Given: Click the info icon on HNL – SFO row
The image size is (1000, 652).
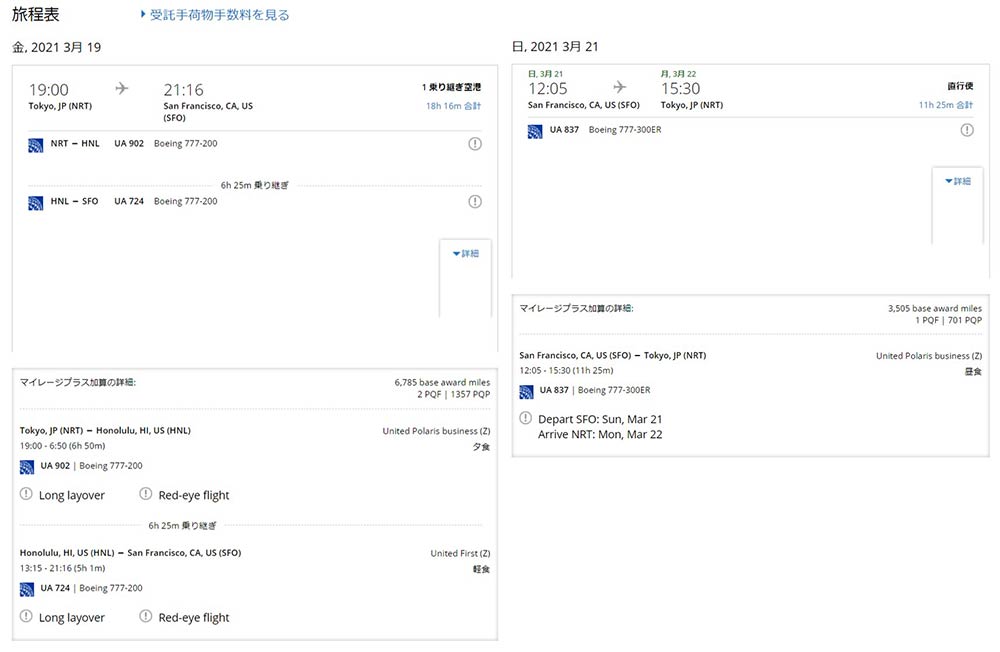Looking at the screenshot, I should tap(475, 202).
